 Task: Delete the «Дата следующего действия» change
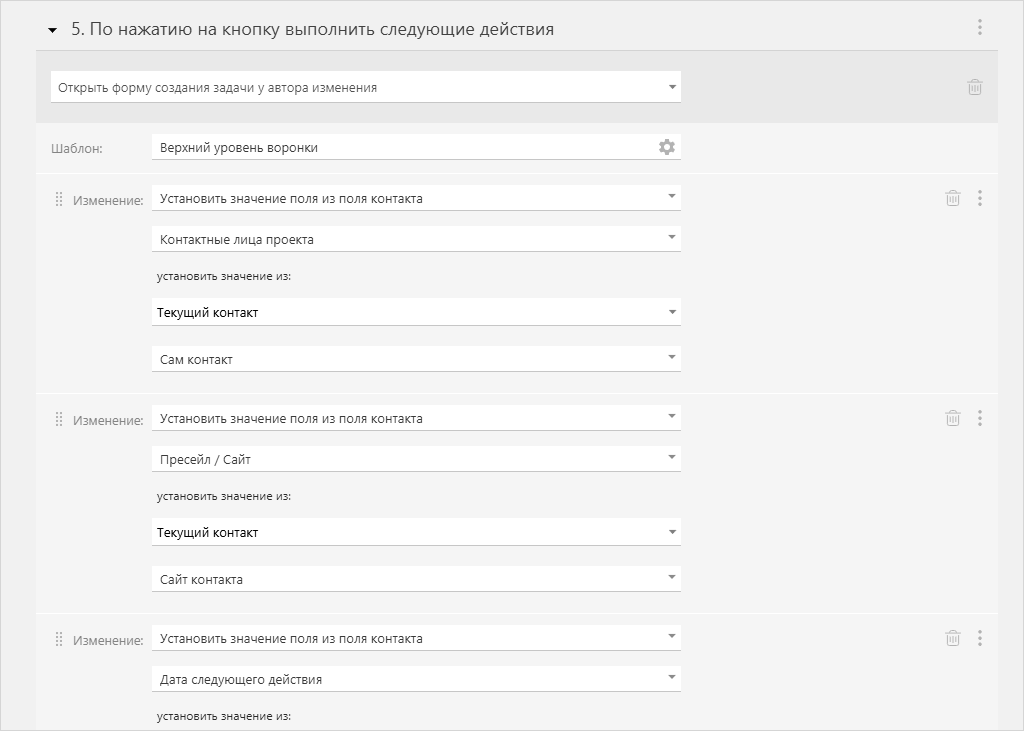tap(953, 638)
